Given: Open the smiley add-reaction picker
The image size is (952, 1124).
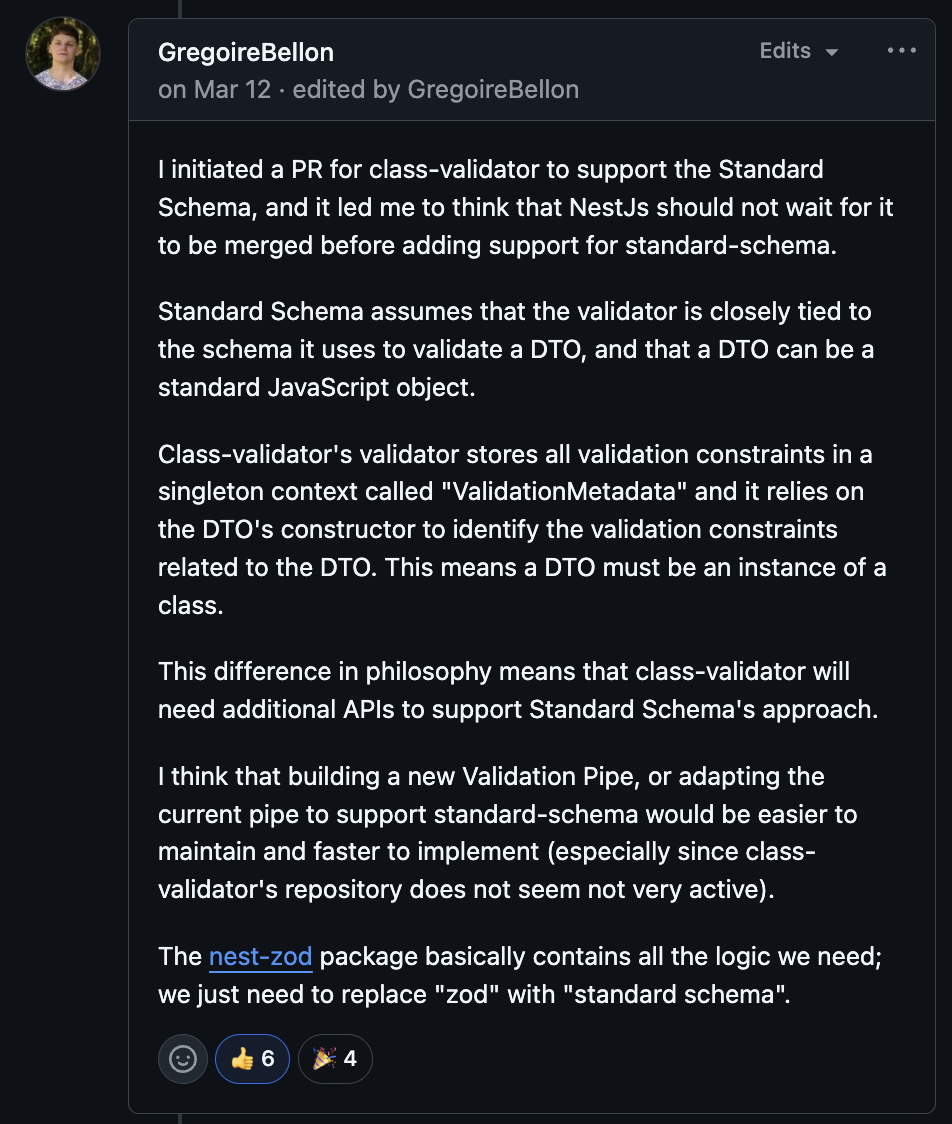Looking at the screenshot, I should point(183,1059).
